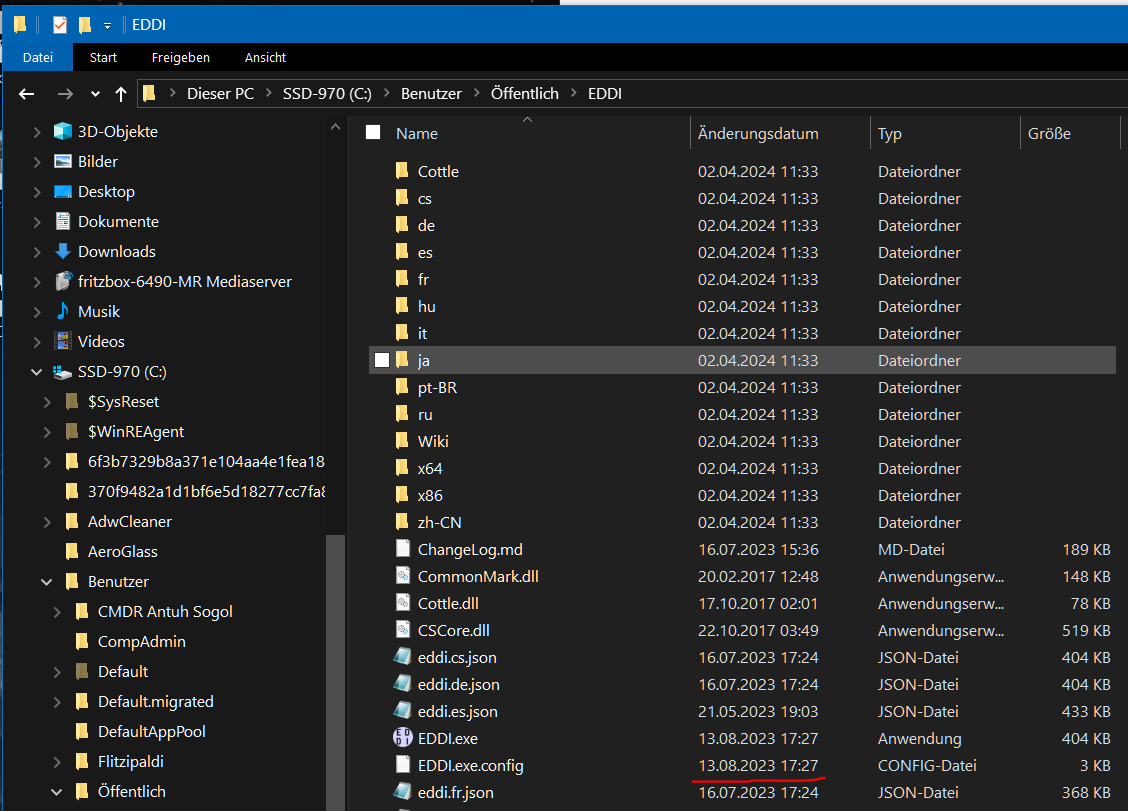Click the 189 KB size of ChangeLog.md
This screenshot has height=811, width=1128.
(1086, 550)
